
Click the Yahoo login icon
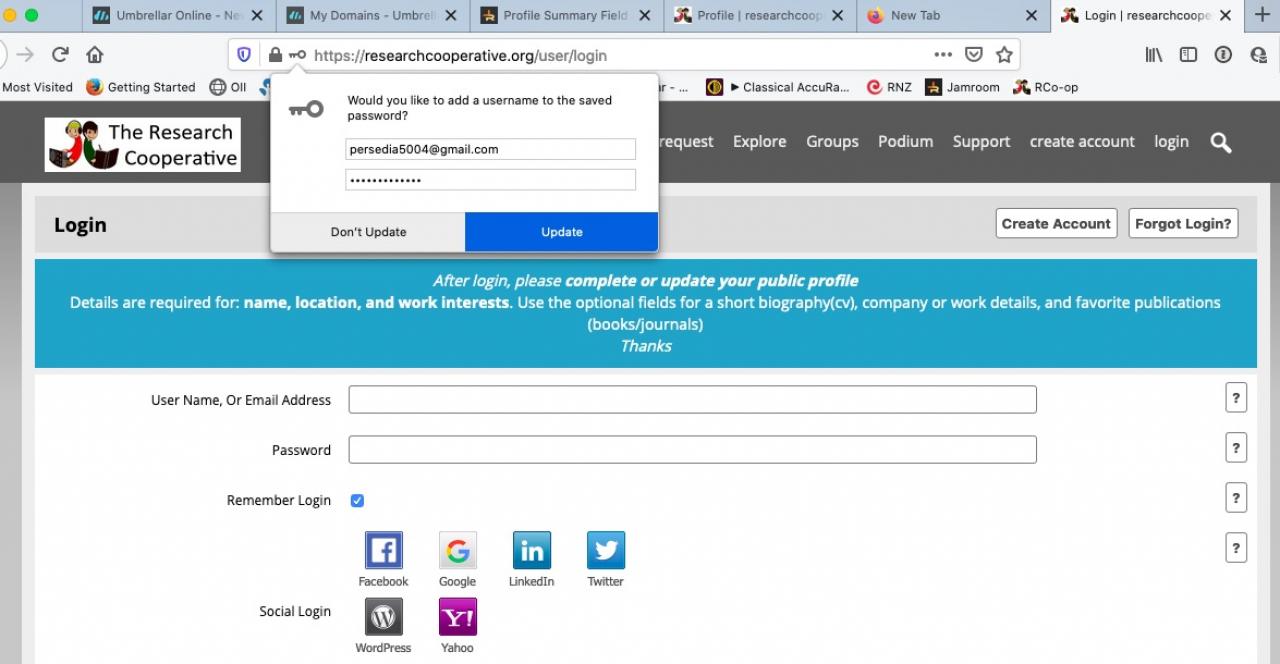click(457, 617)
